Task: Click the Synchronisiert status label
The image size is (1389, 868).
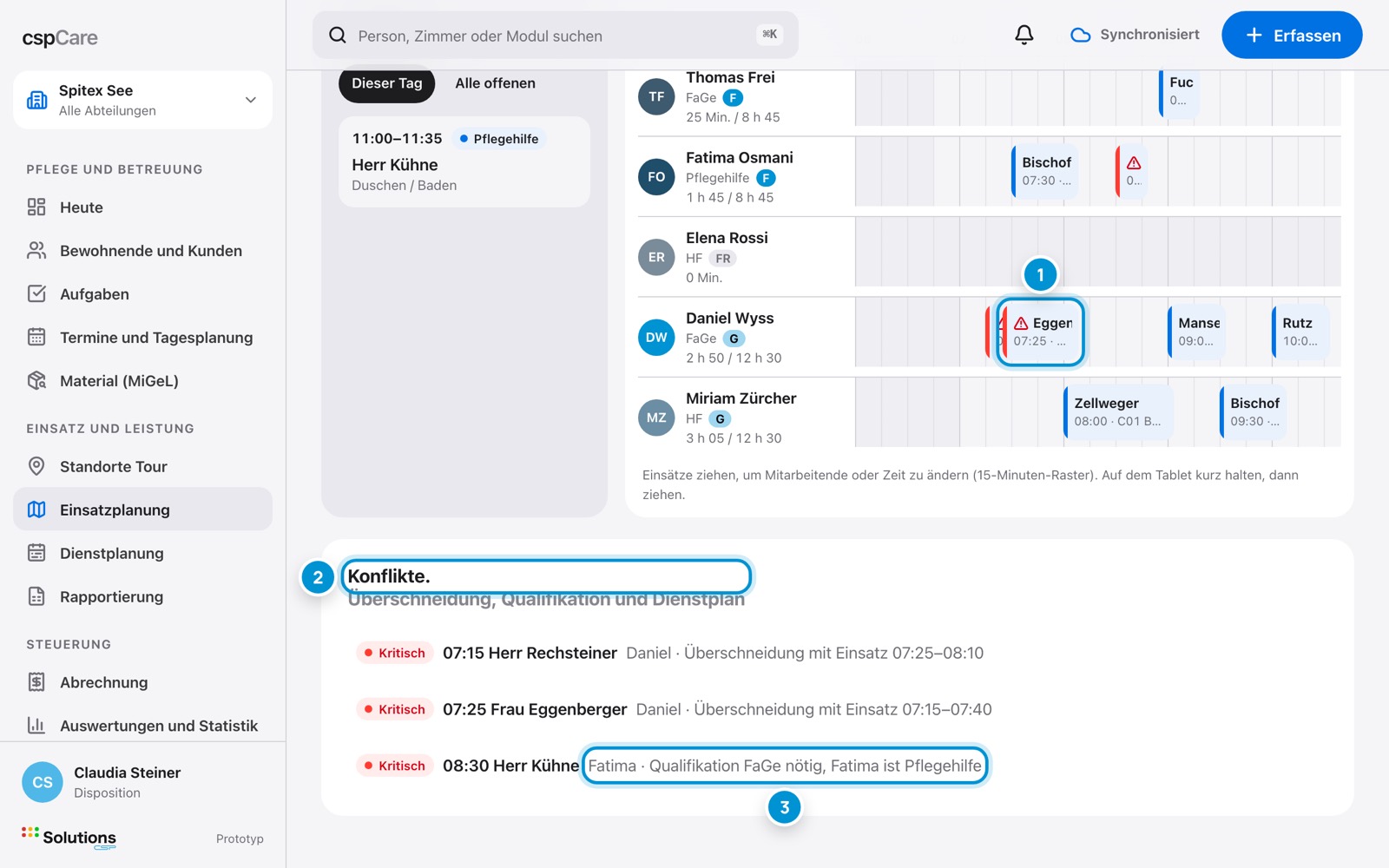Action: (x=1149, y=35)
